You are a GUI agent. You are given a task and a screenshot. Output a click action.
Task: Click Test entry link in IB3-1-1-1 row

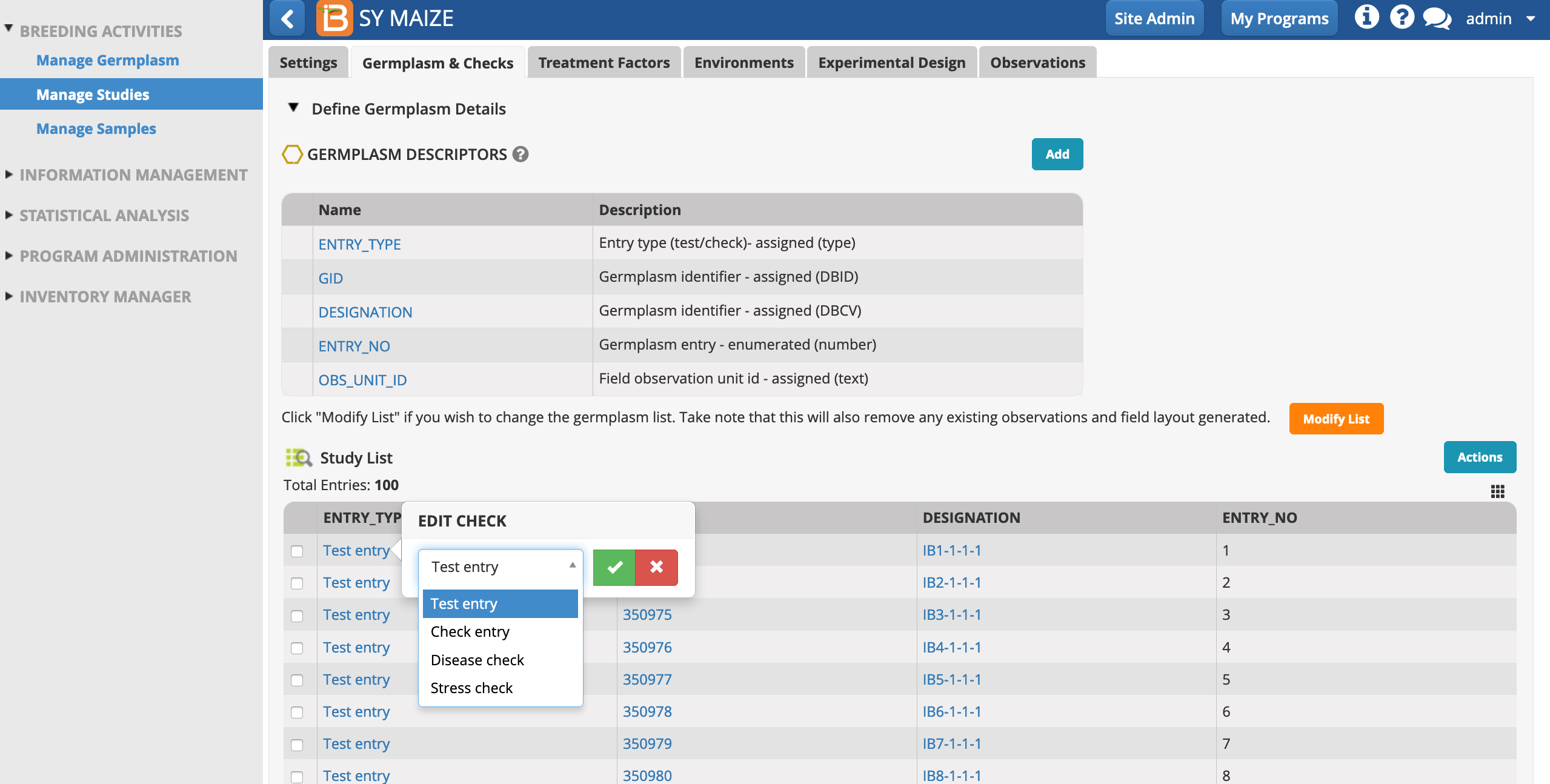pyautogui.click(x=356, y=614)
